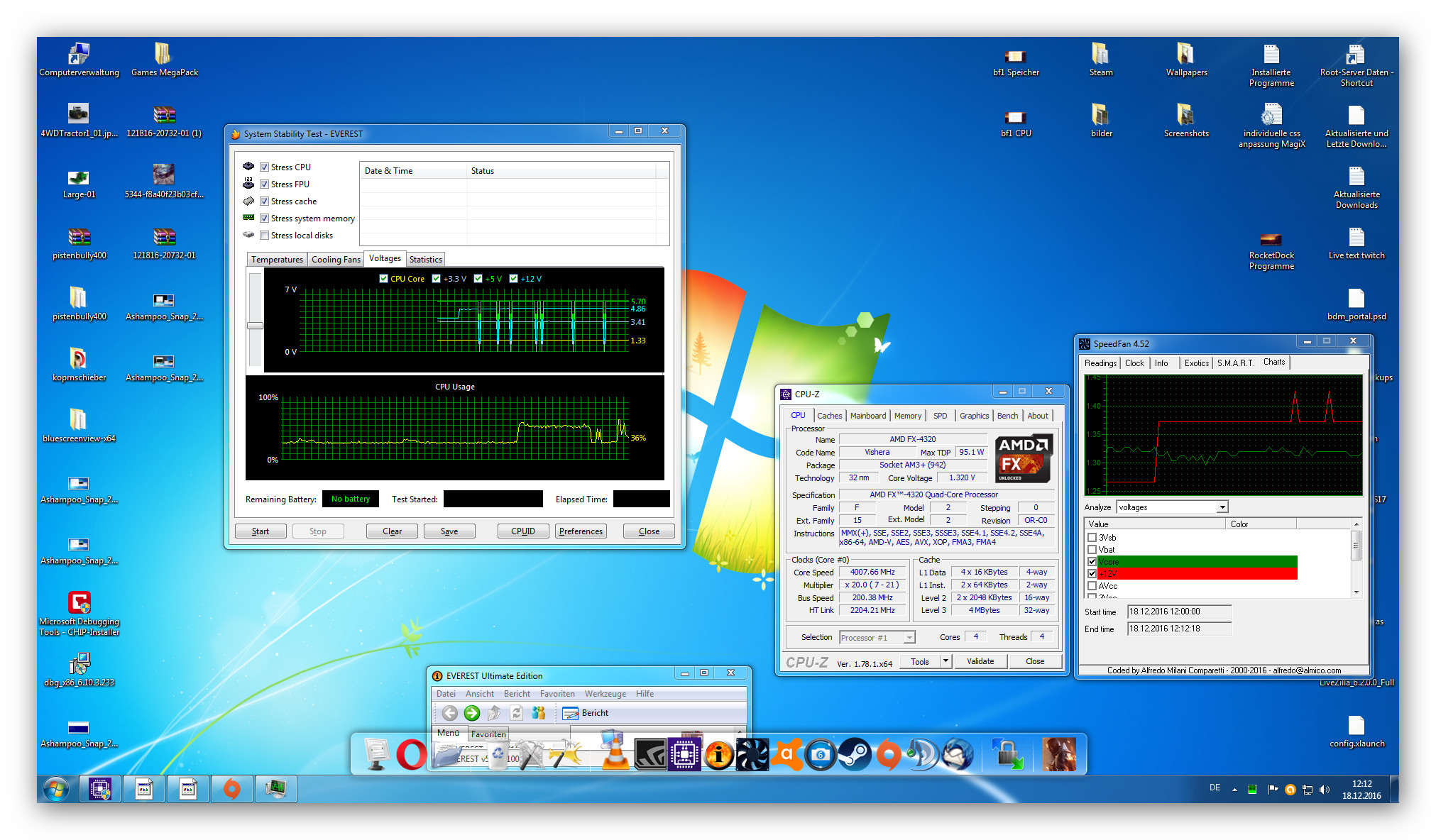
Task: Click Validate in CPU-Z
Action: [x=980, y=661]
